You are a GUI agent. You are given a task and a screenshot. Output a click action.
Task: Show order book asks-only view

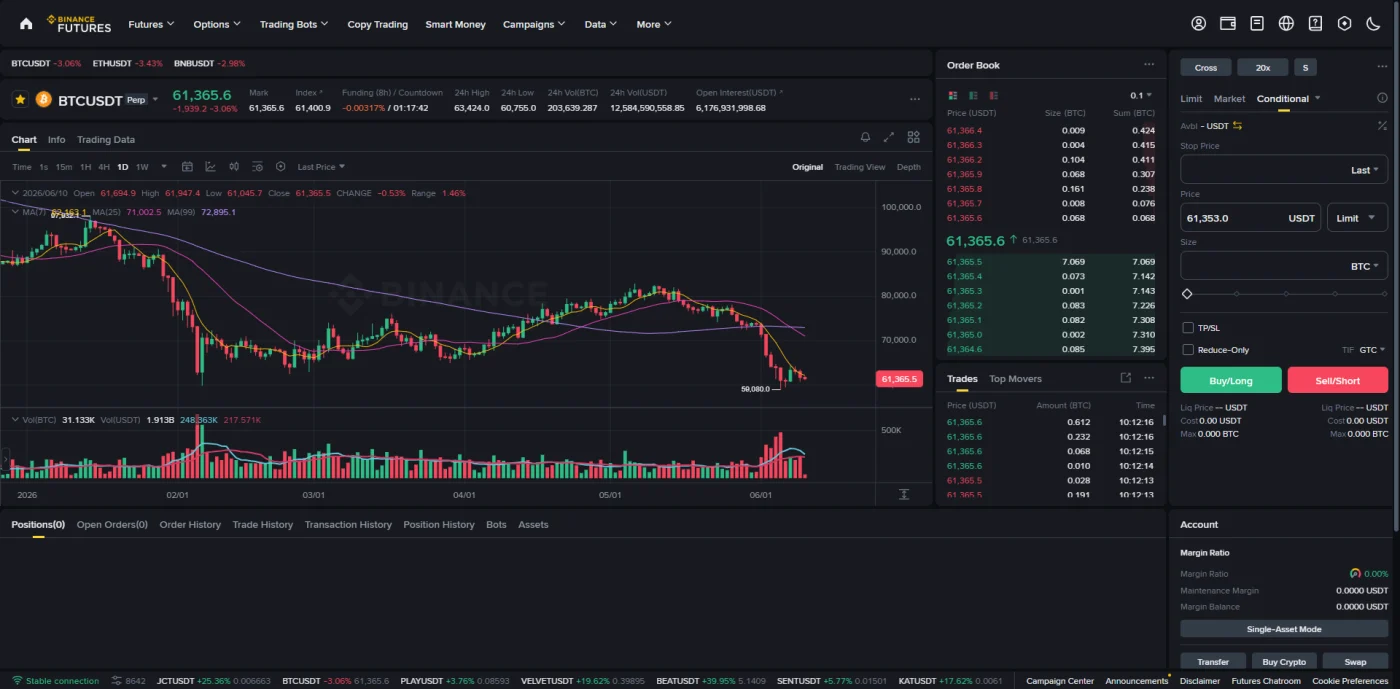coord(993,96)
